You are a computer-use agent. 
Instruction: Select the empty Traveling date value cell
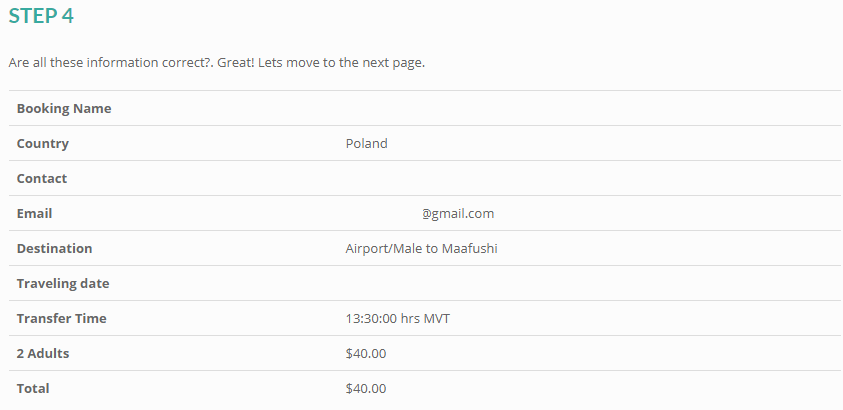pyautogui.click(x=590, y=283)
